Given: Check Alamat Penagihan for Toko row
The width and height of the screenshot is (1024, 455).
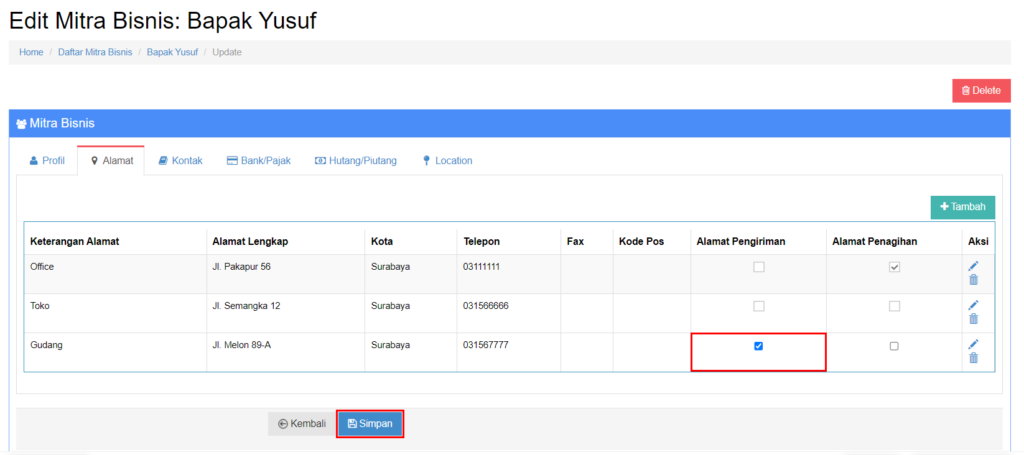Looking at the screenshot, I should [894, 306].
